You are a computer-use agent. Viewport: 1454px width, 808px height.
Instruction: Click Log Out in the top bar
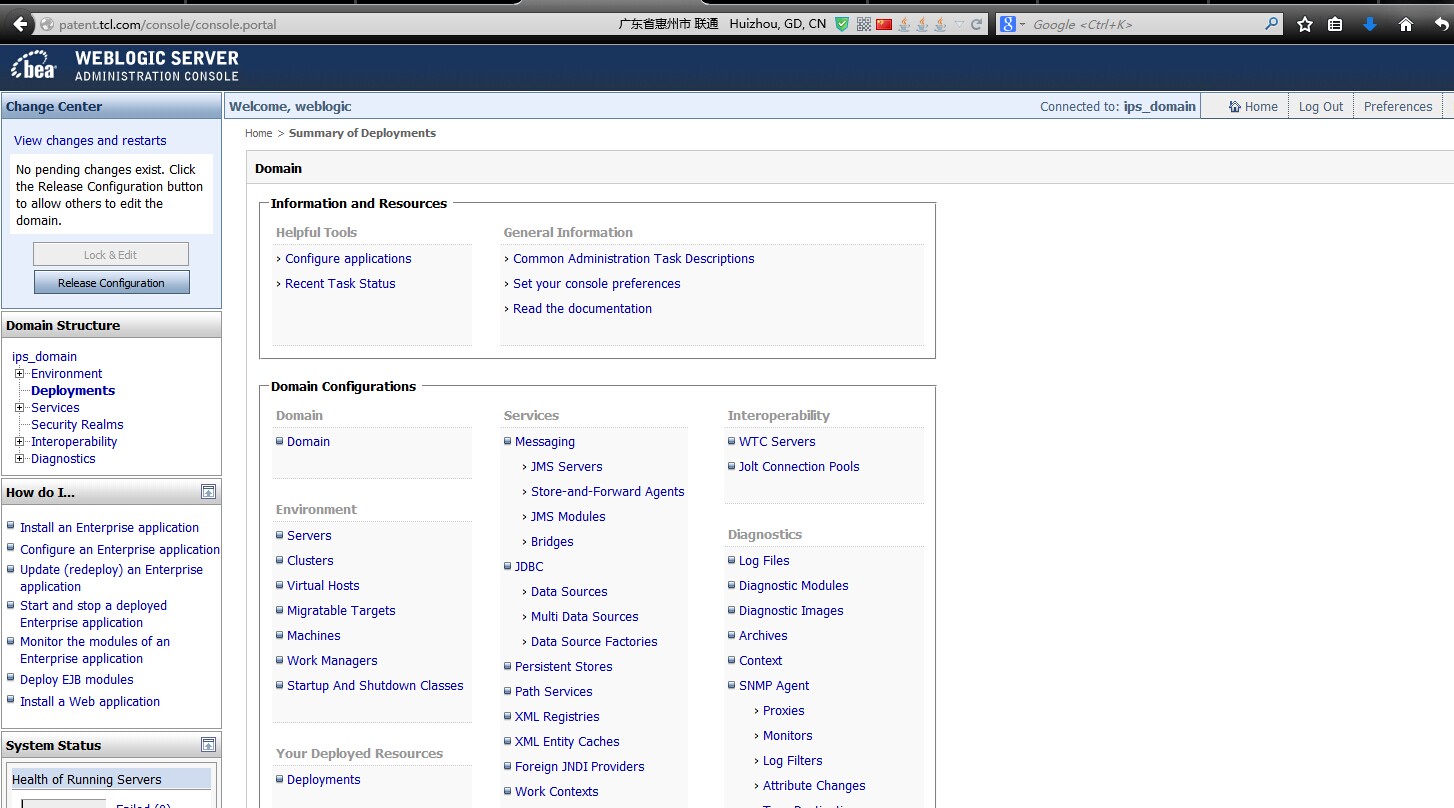[x=1321, y=107]
